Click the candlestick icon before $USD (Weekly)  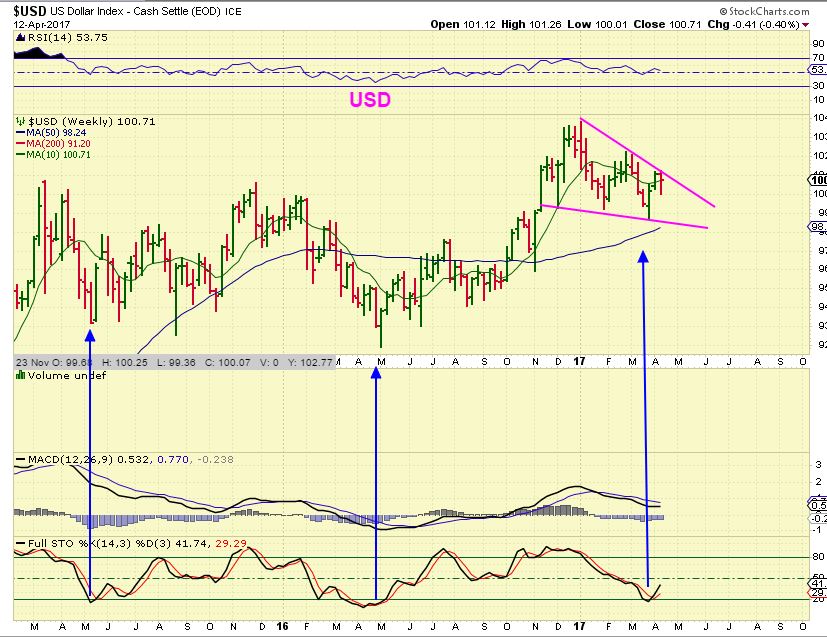click(21, 121)
